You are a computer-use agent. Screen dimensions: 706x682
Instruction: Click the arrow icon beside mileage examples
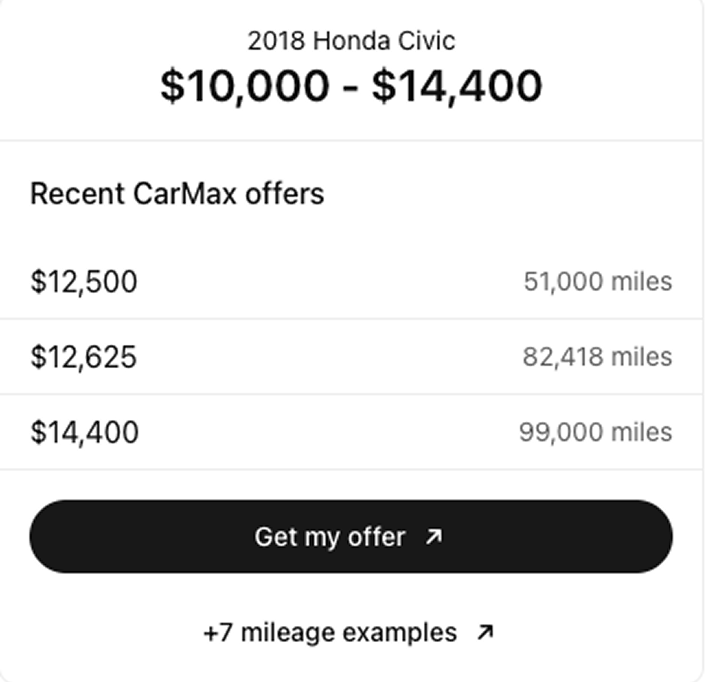click(485, 633)
